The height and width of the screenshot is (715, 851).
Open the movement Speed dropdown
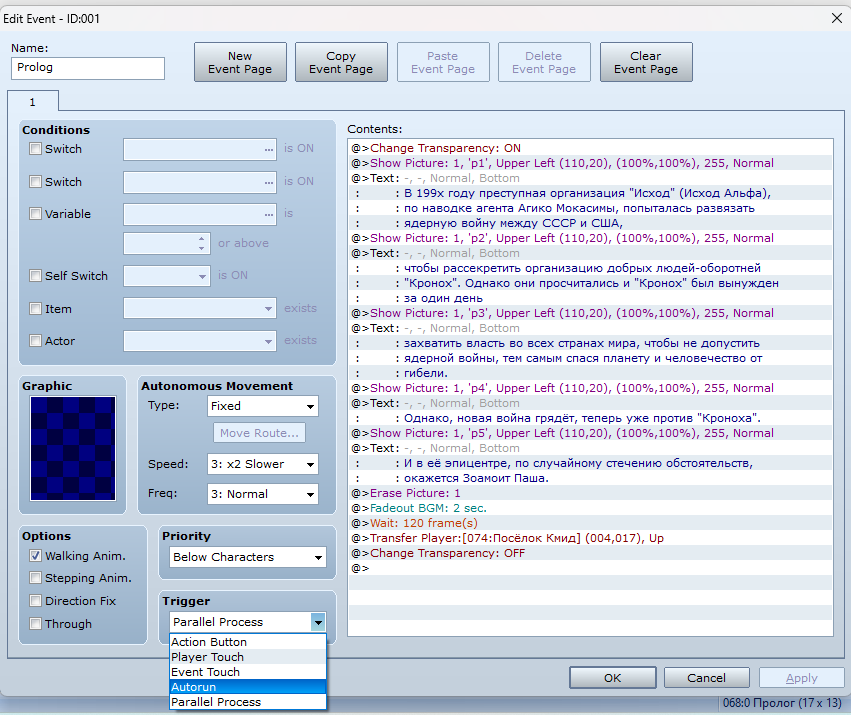coord(263,464)
